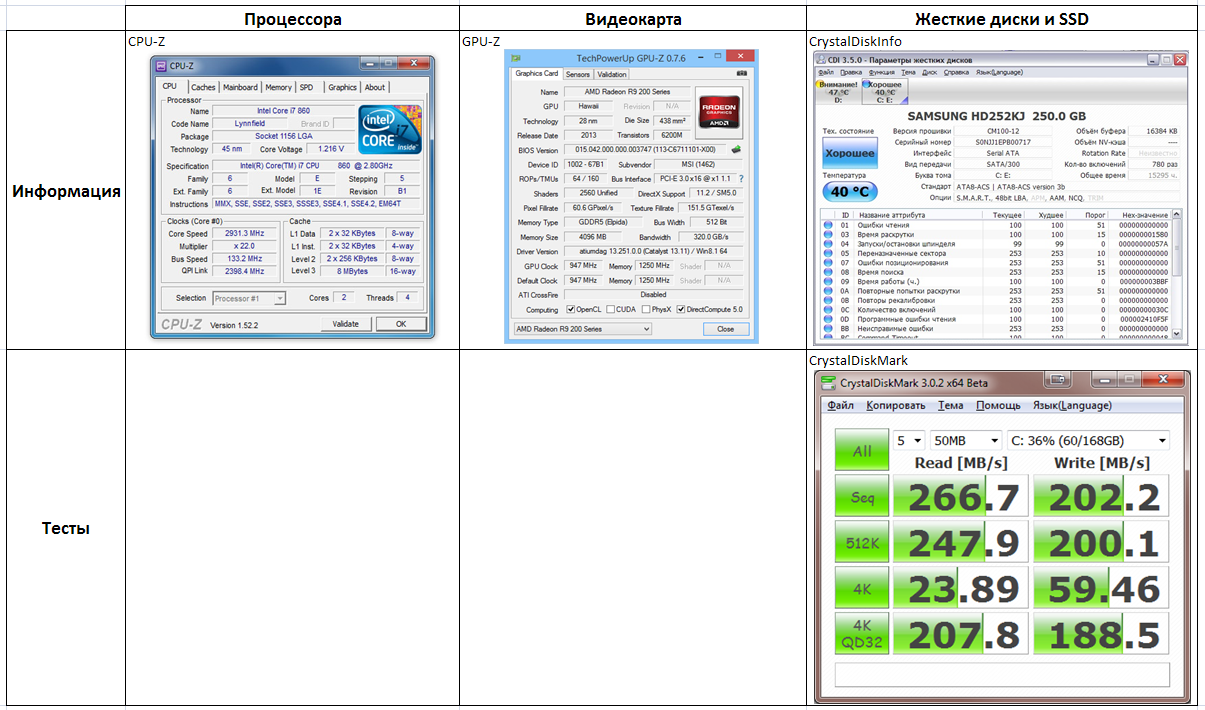The height and width of the screenshot is (710, 1205).
Task: Click the Процессора column header cell
Action: (x=293, y=19)
